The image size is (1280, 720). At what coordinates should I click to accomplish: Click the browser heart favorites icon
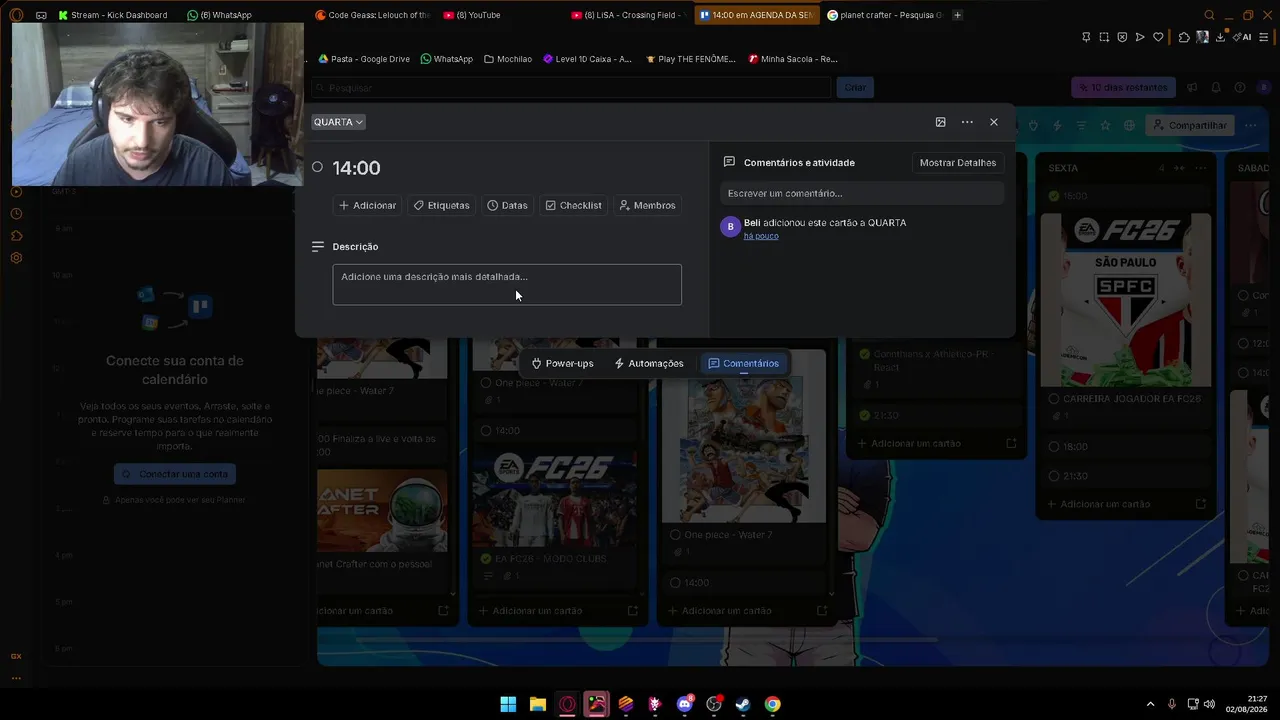1158,37
